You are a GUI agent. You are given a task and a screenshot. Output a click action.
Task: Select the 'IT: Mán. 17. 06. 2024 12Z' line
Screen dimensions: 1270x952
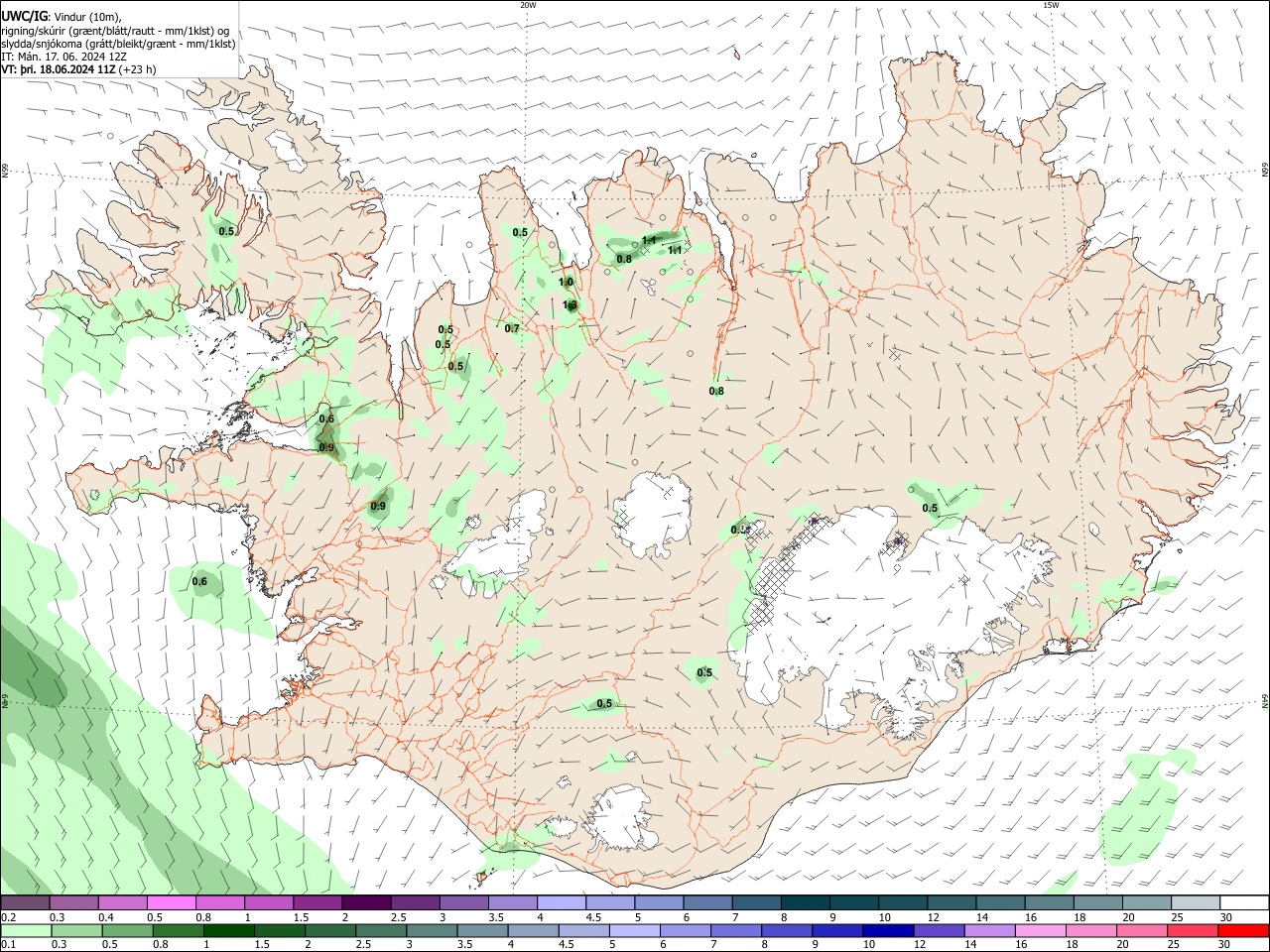[63, 57]
